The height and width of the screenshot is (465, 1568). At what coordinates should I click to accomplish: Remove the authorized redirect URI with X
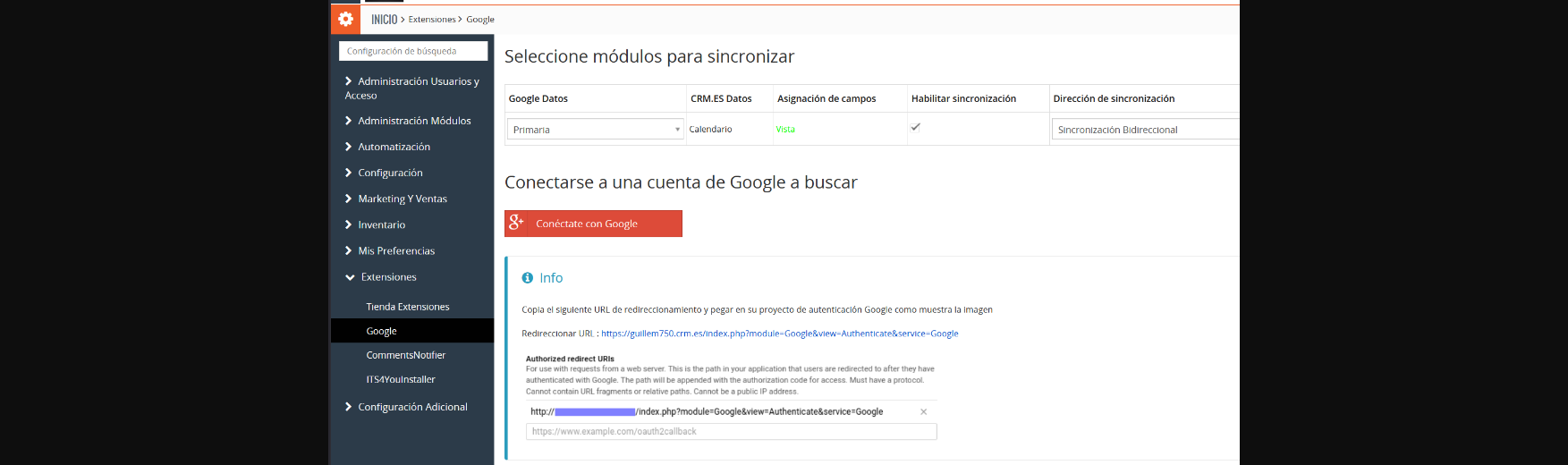point(923,412)
